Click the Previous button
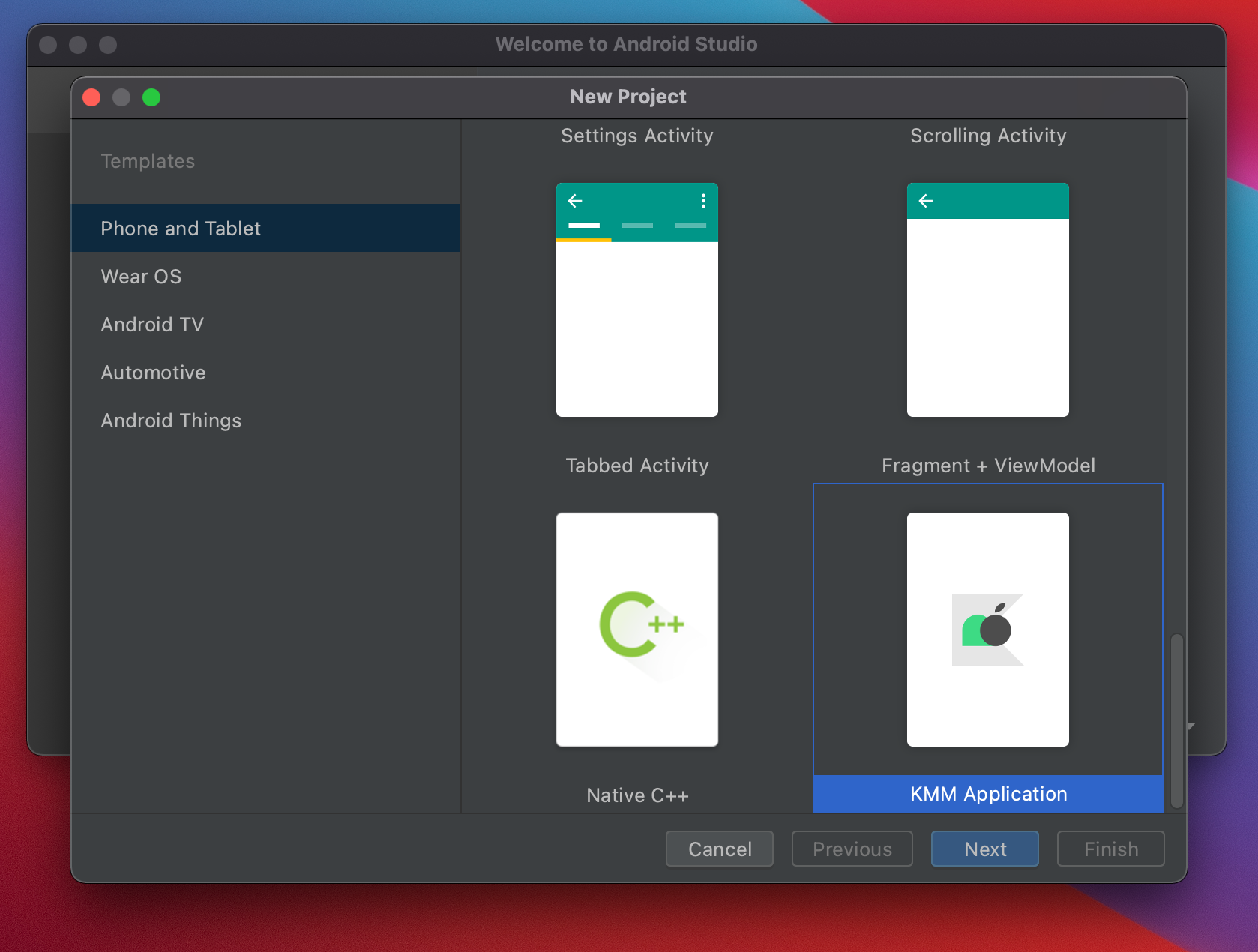Image resolution: width=1258 pixels, height=952 pixels. [x=852, y=849]
